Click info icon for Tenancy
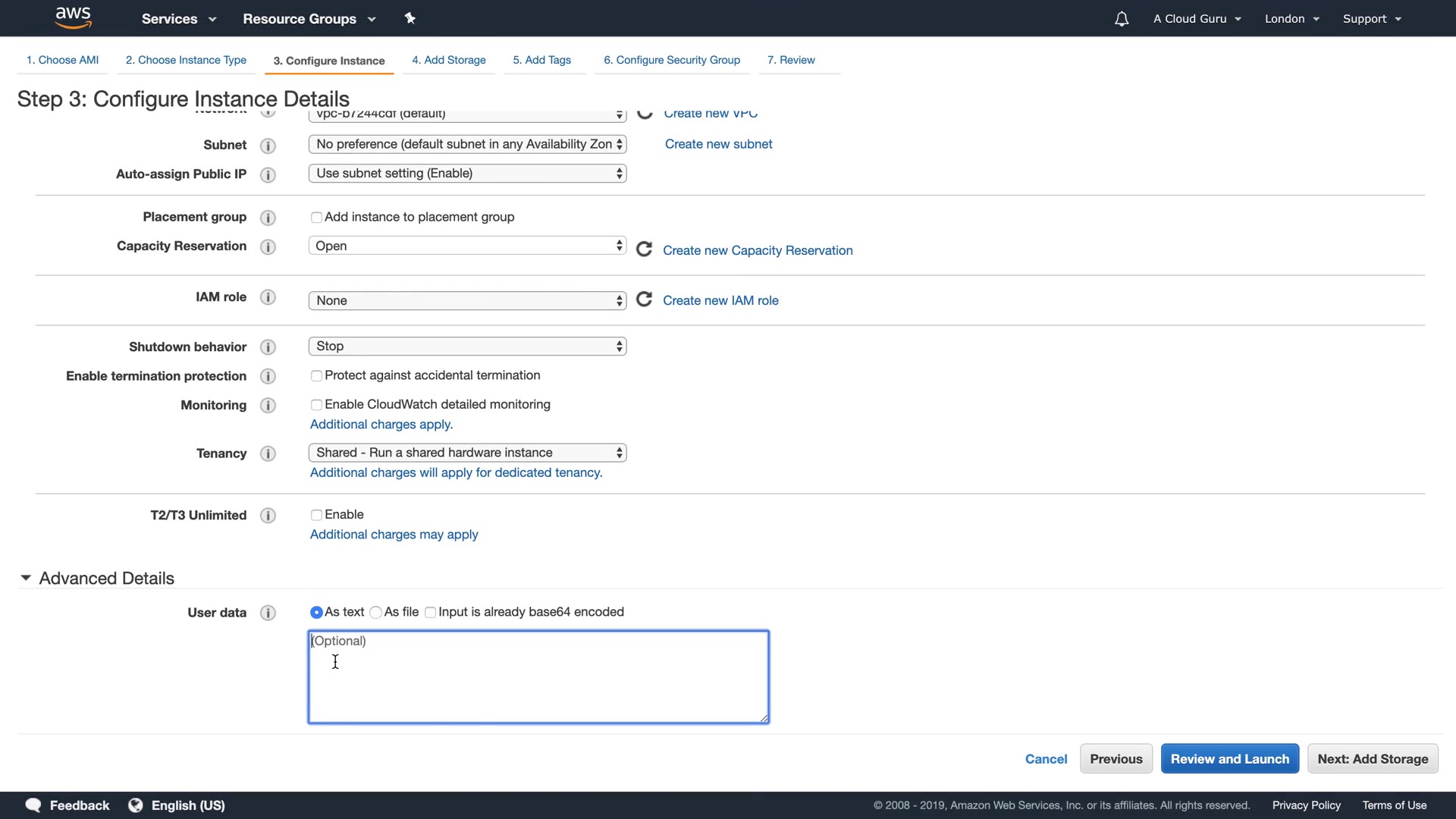The height and width of the screenshot is (819, 1456). 268,453
